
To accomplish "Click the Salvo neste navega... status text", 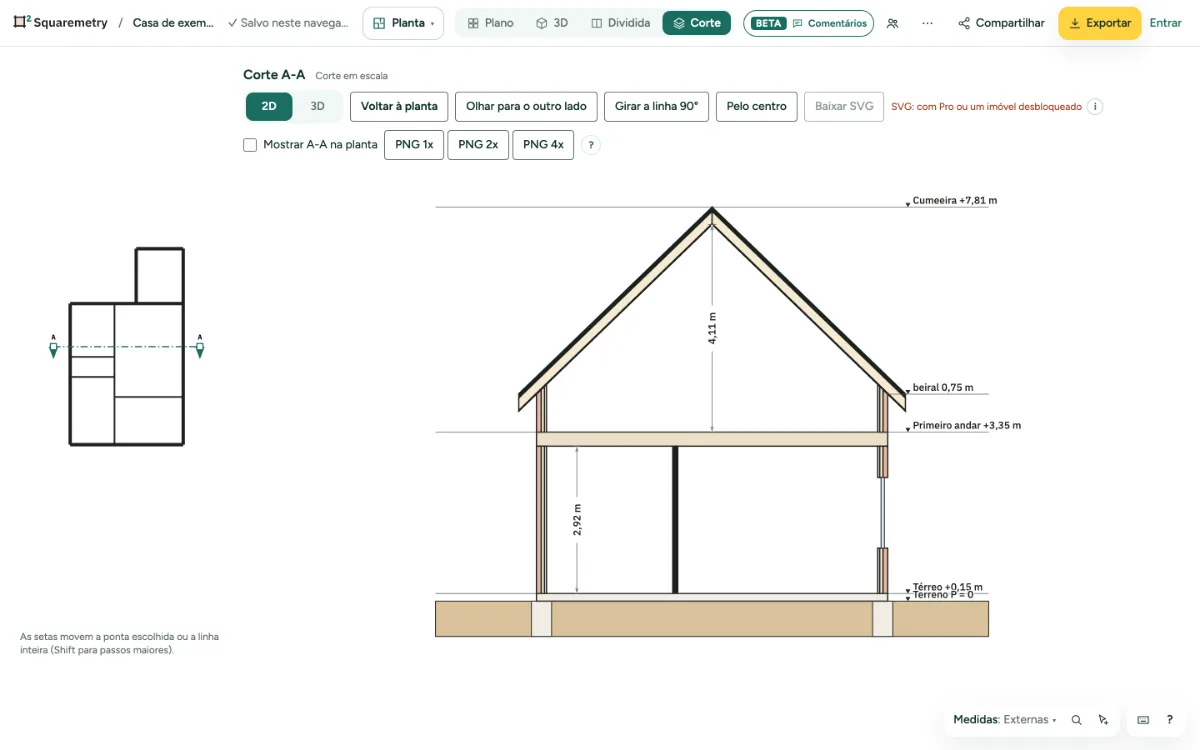I will click(x=288, y=23).
